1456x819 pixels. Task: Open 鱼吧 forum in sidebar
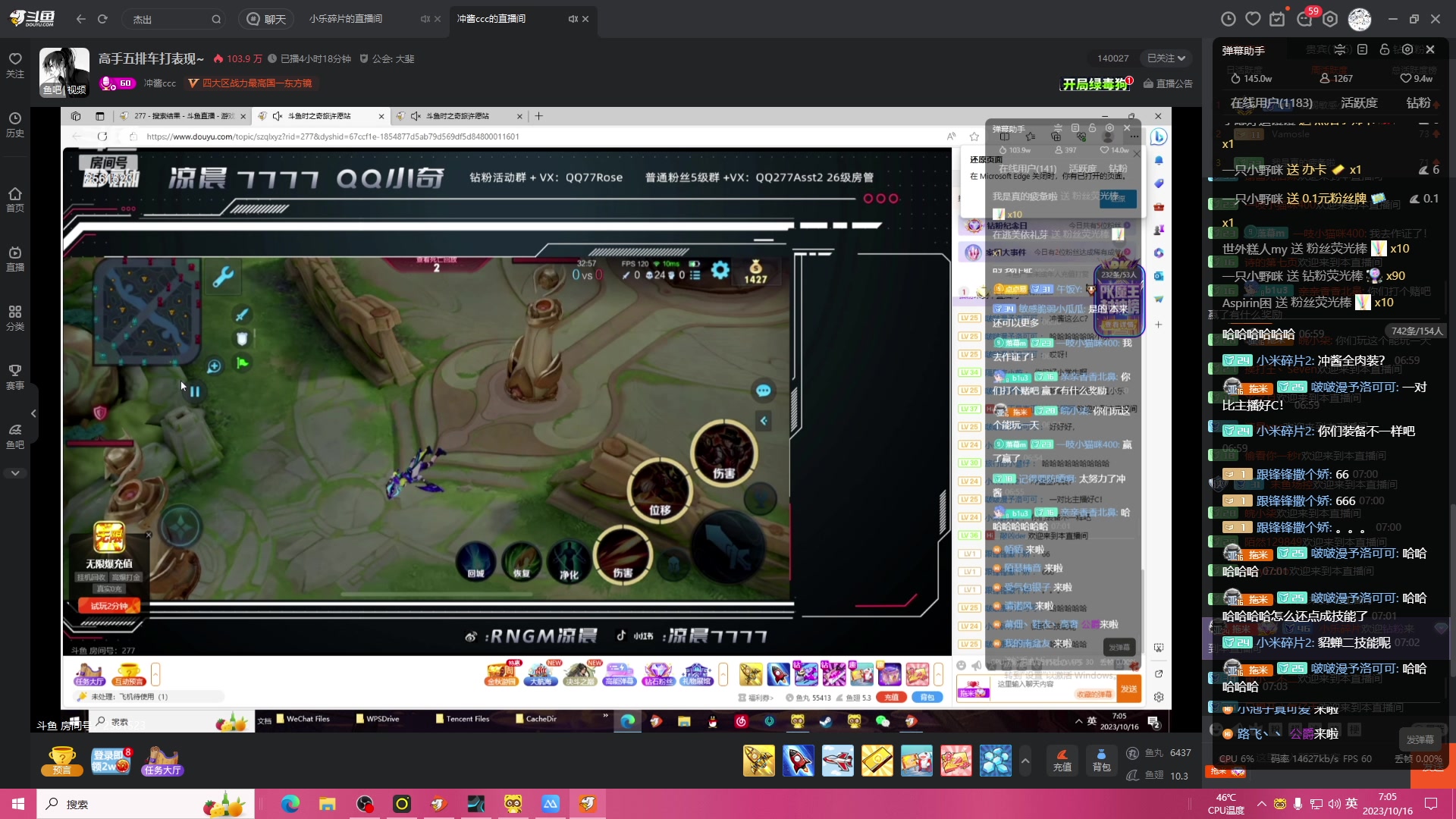coord(15,436)
